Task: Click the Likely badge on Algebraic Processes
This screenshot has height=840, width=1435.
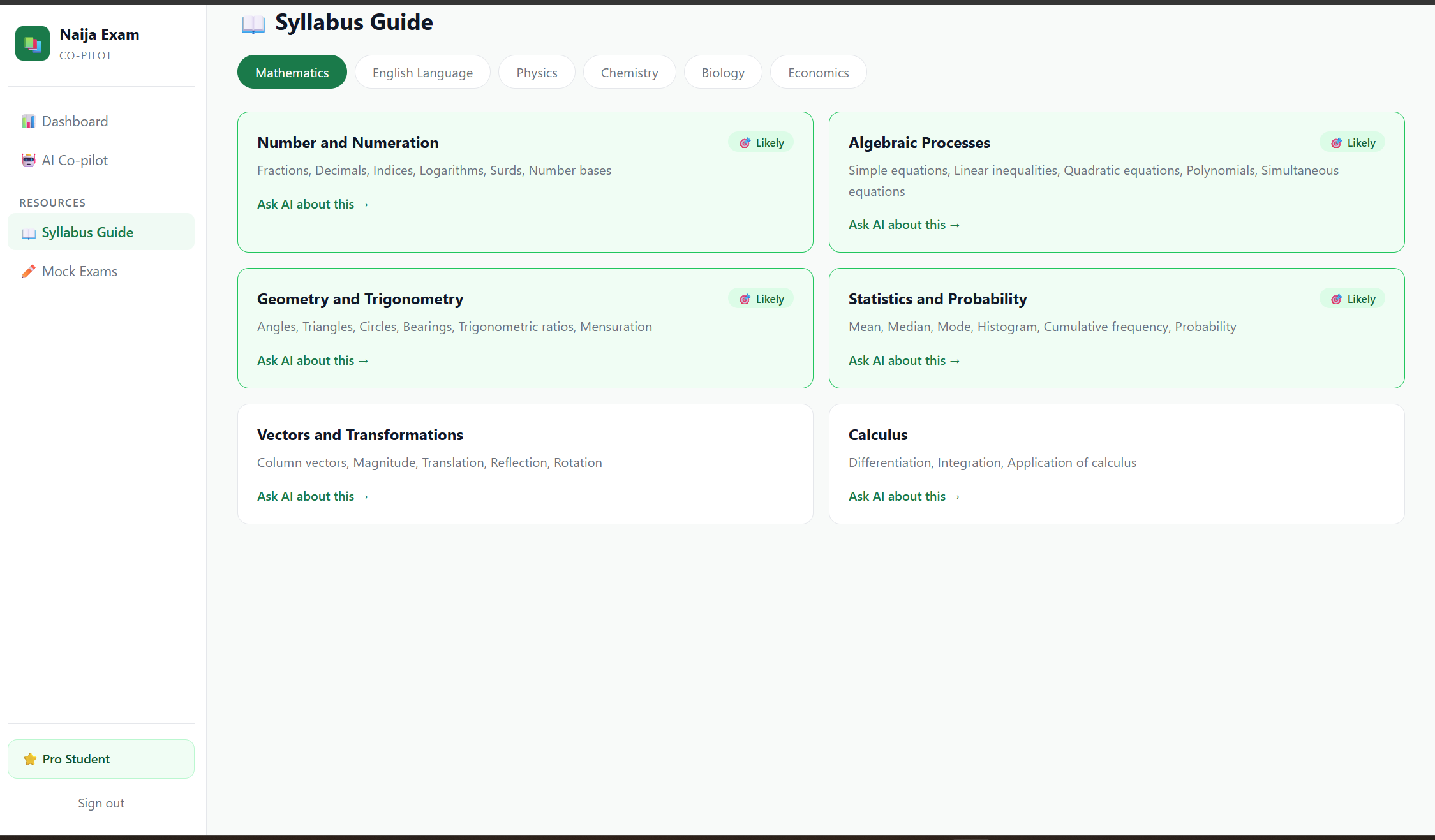Action: click(x=1352, y=143)
